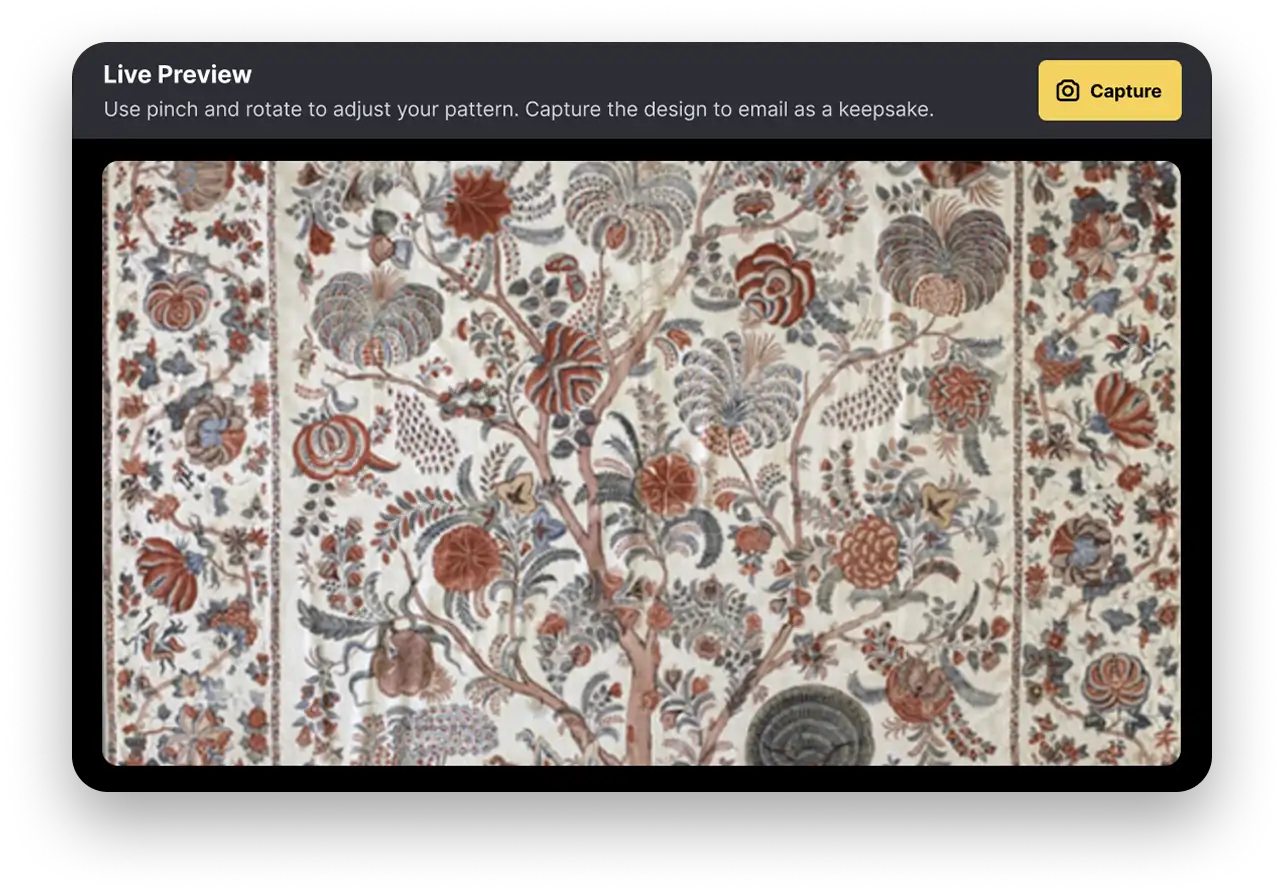Click the pinch and rotate instruction text
1284x894 pixels.
(519, 109)
